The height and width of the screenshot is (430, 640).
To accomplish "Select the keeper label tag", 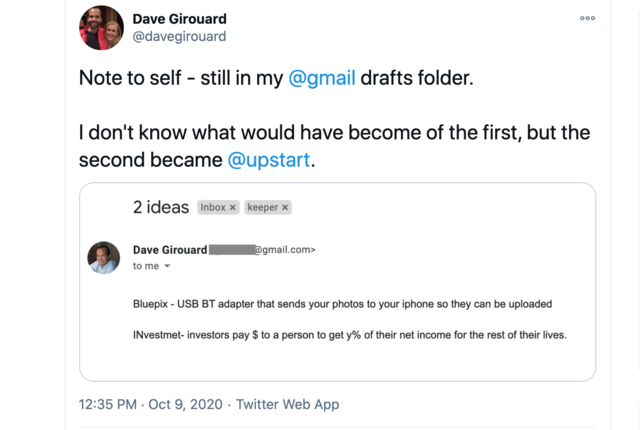I will tap(262, 208).
